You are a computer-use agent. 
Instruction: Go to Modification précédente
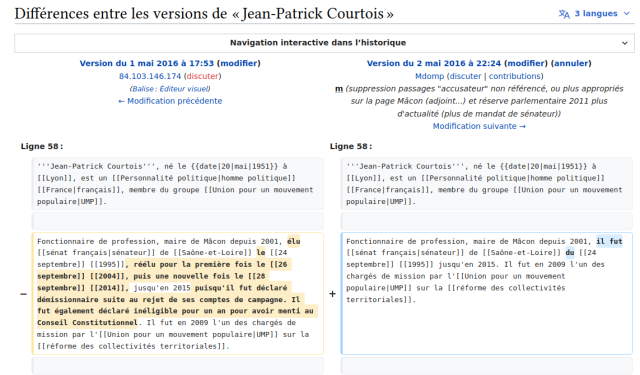pyautogui.click(x=170, y=101)
